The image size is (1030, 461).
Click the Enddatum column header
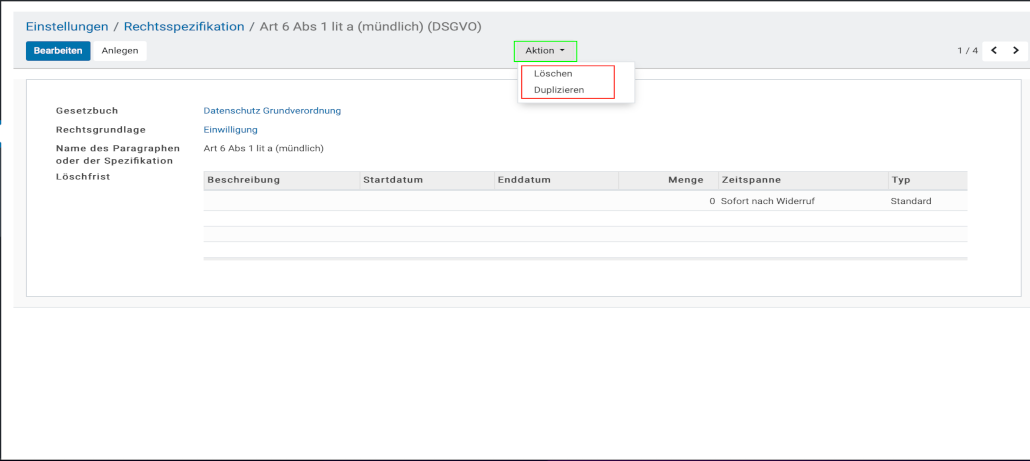point(524,180)
